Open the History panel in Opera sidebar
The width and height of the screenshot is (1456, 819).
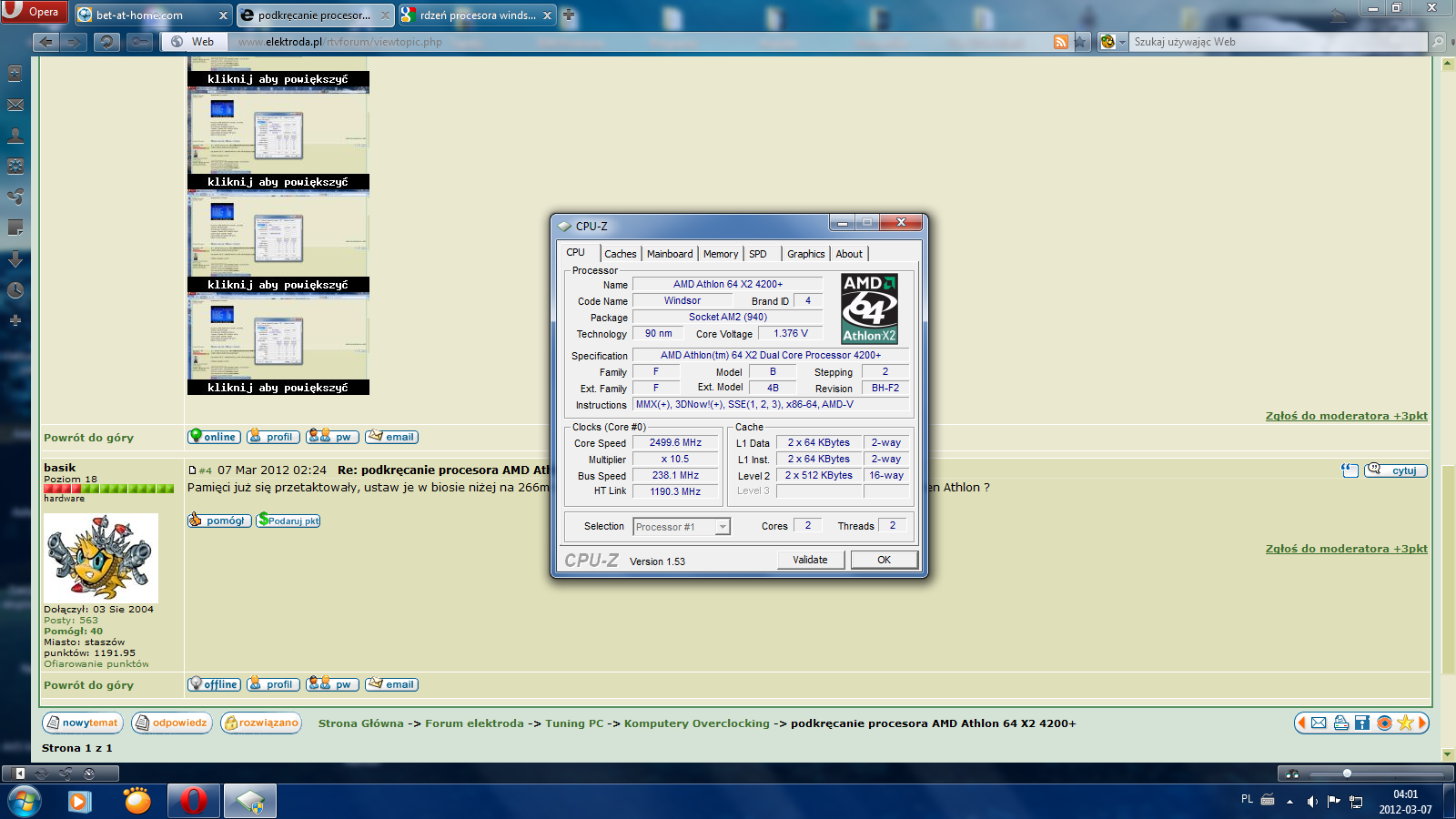coord(15,290)
